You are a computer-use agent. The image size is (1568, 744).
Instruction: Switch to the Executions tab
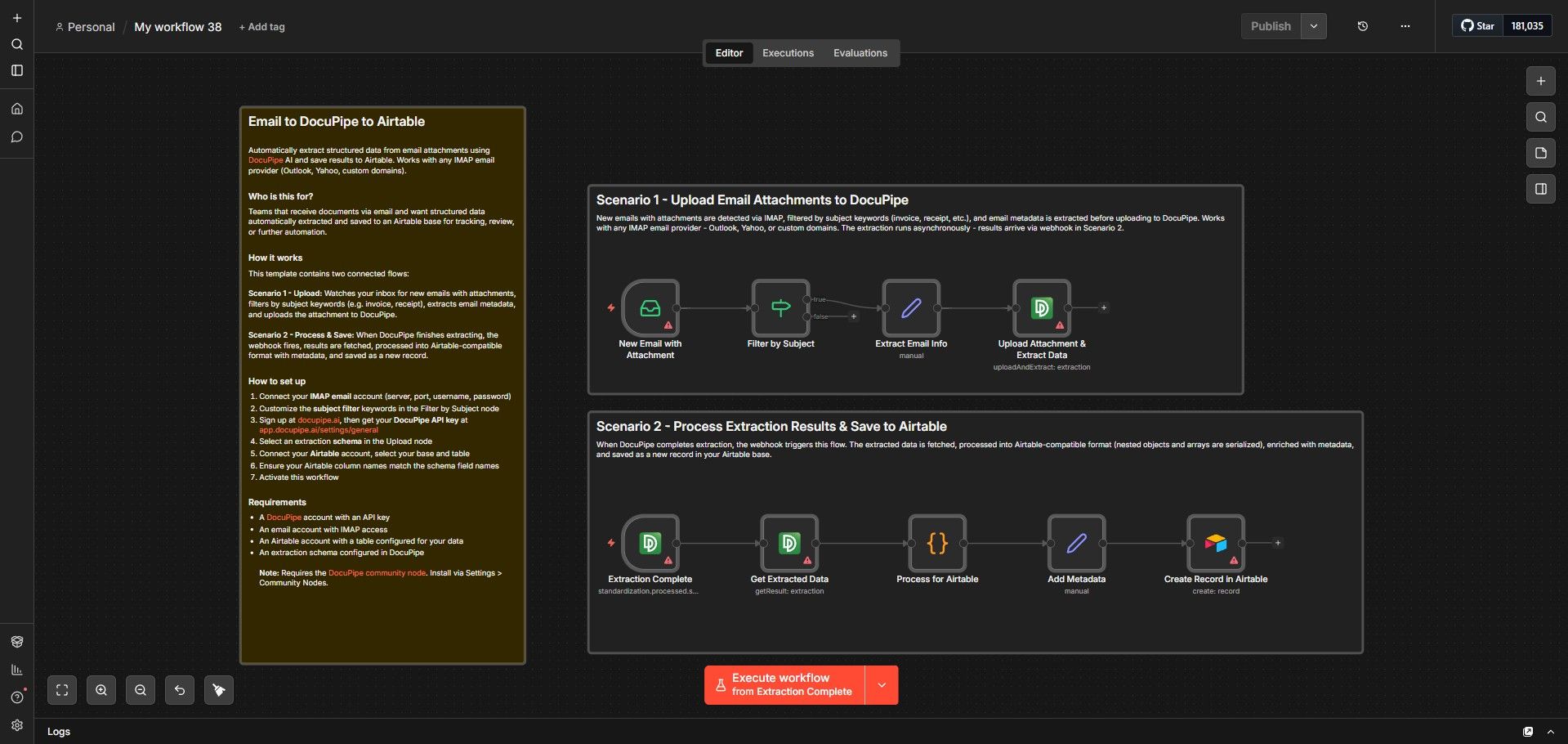click(787, 52)
